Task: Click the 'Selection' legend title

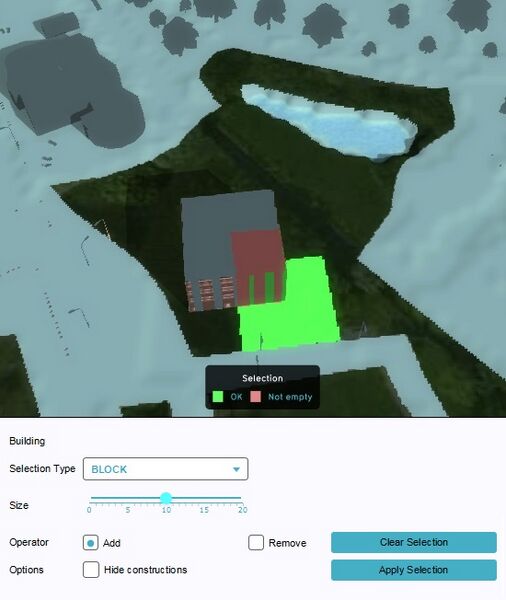Action: tap(263, 378)
